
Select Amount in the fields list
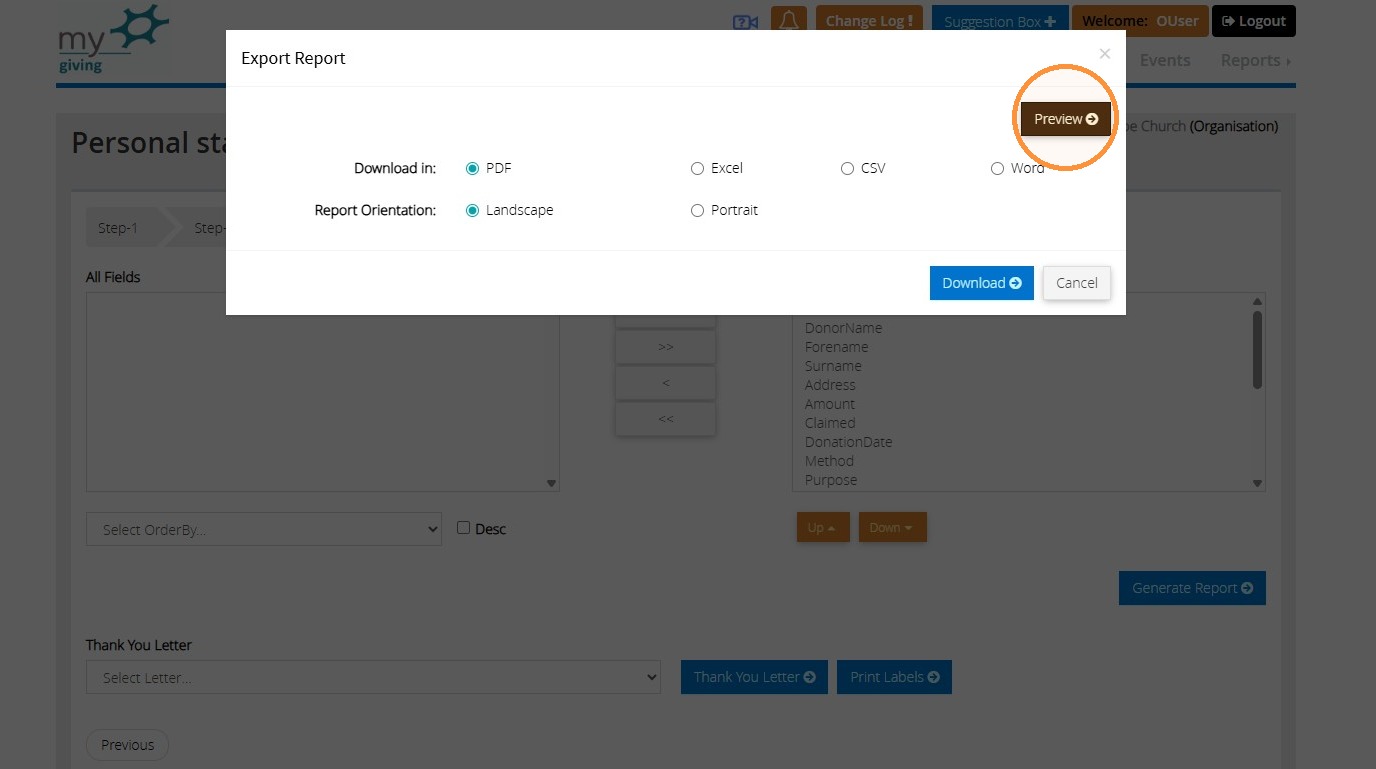point(830,404)
